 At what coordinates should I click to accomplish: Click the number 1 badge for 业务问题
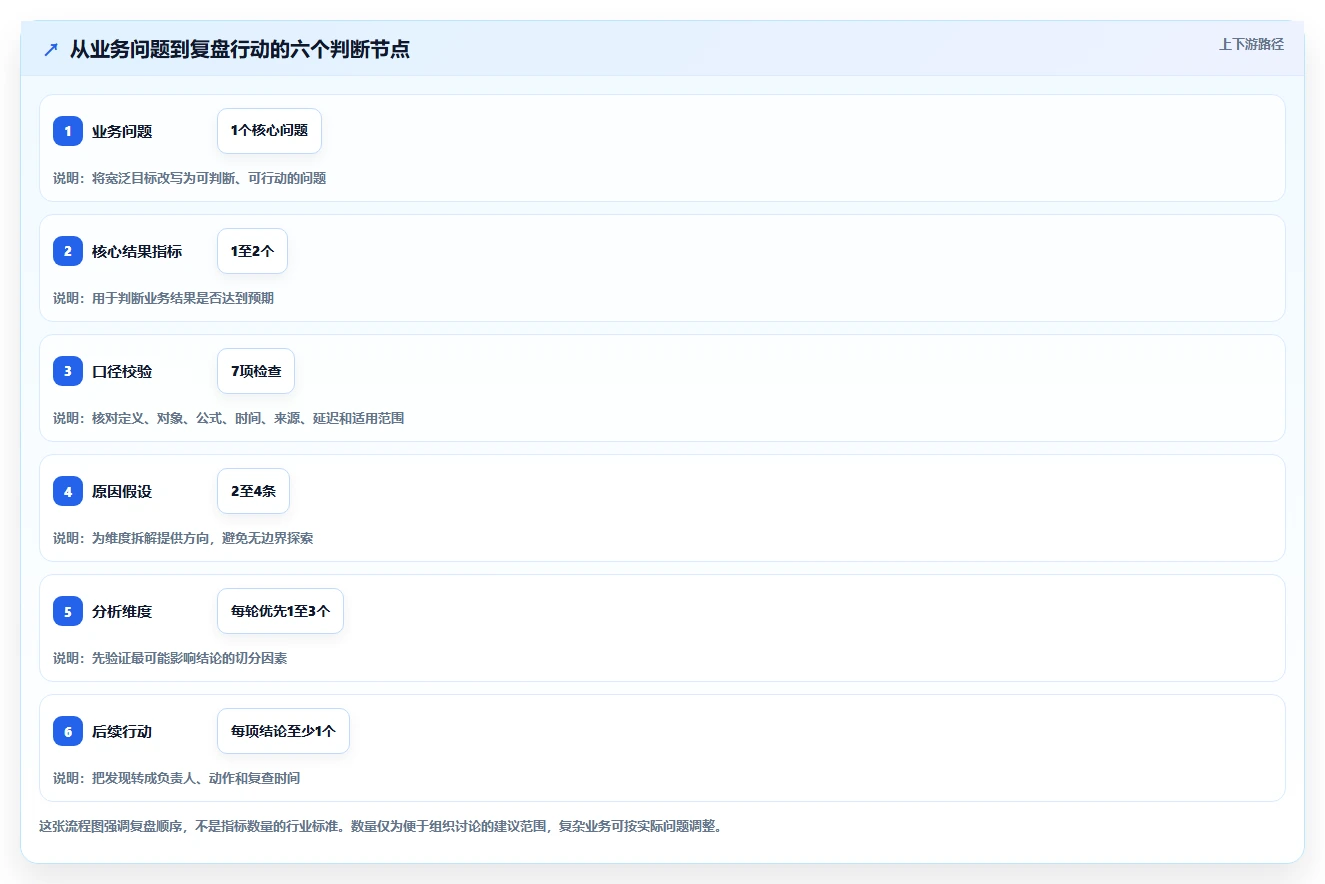68,131
